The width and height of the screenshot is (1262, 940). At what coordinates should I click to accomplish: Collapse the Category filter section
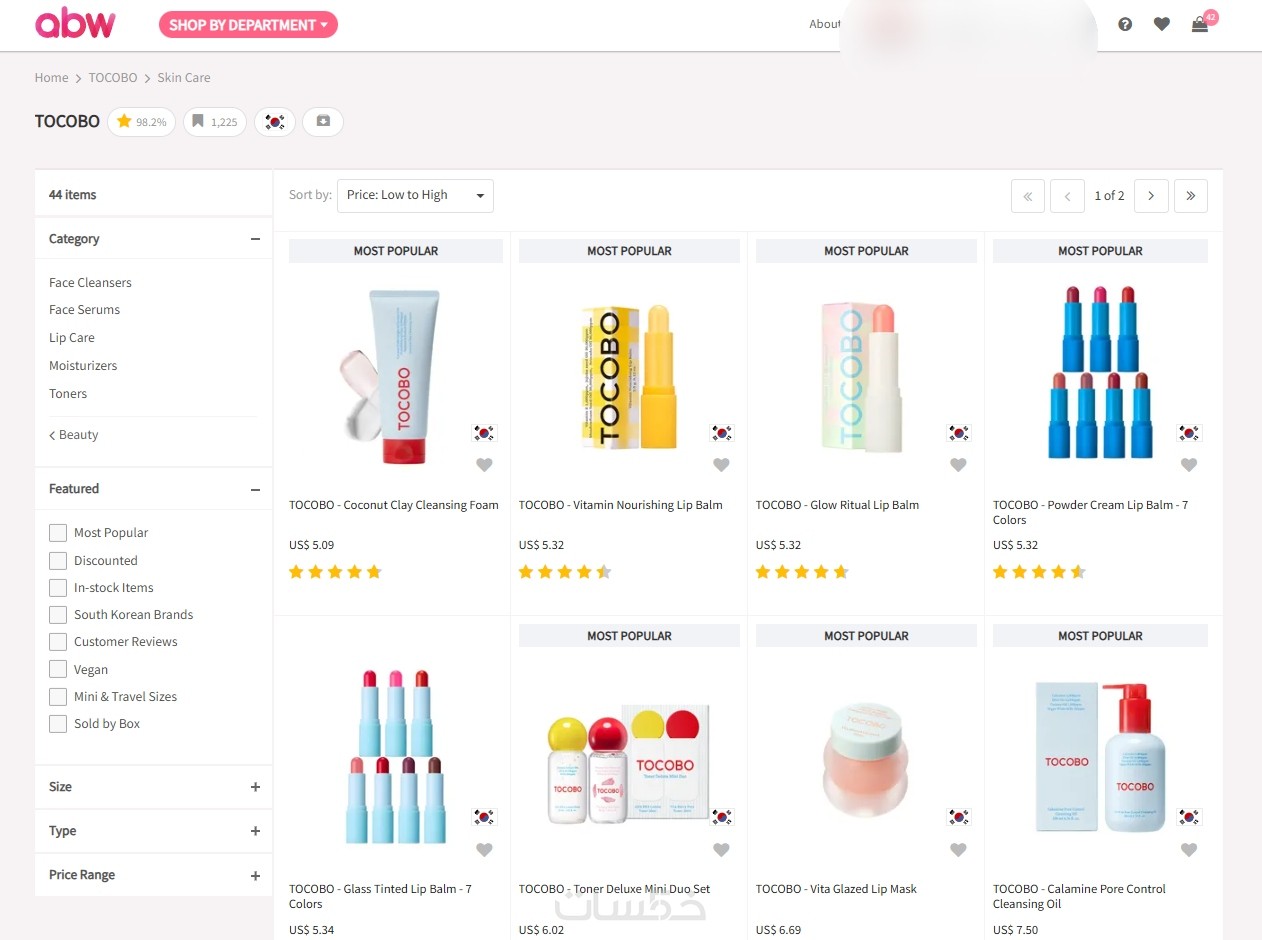tap(255, 239)
